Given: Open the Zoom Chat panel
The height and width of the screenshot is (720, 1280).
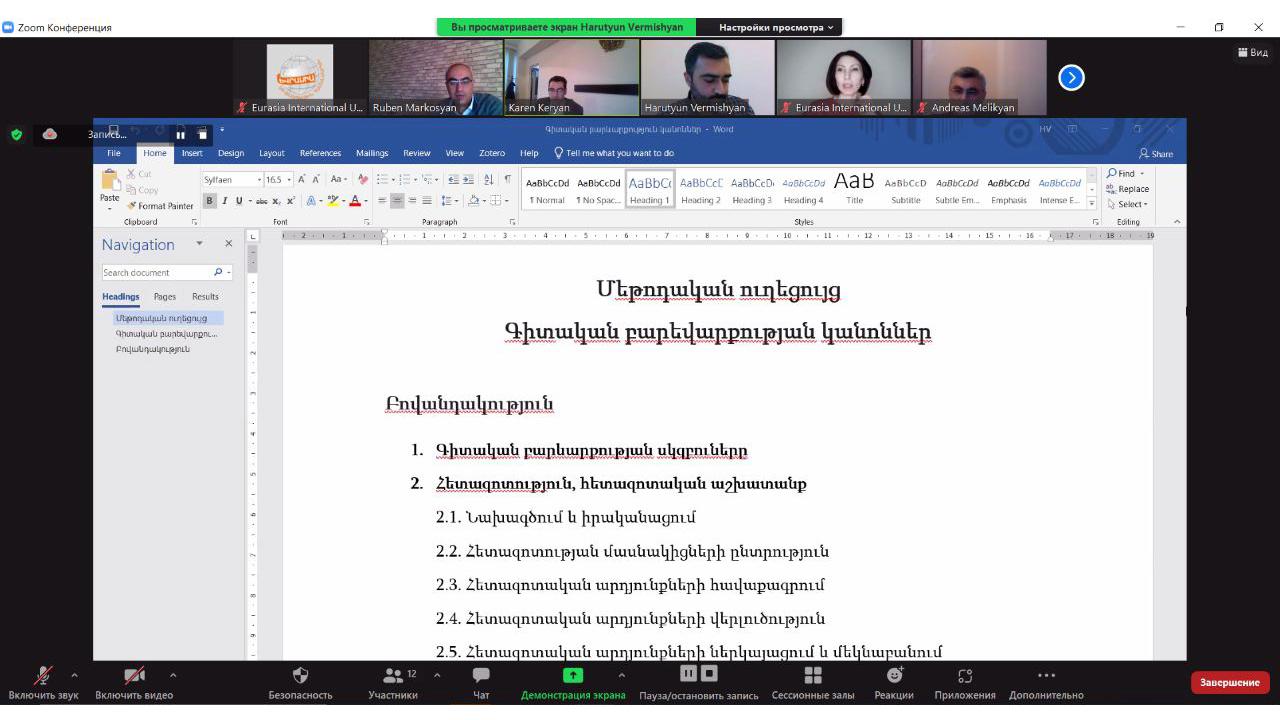Looking at the screenshot, I should click(x=481, y=677).
